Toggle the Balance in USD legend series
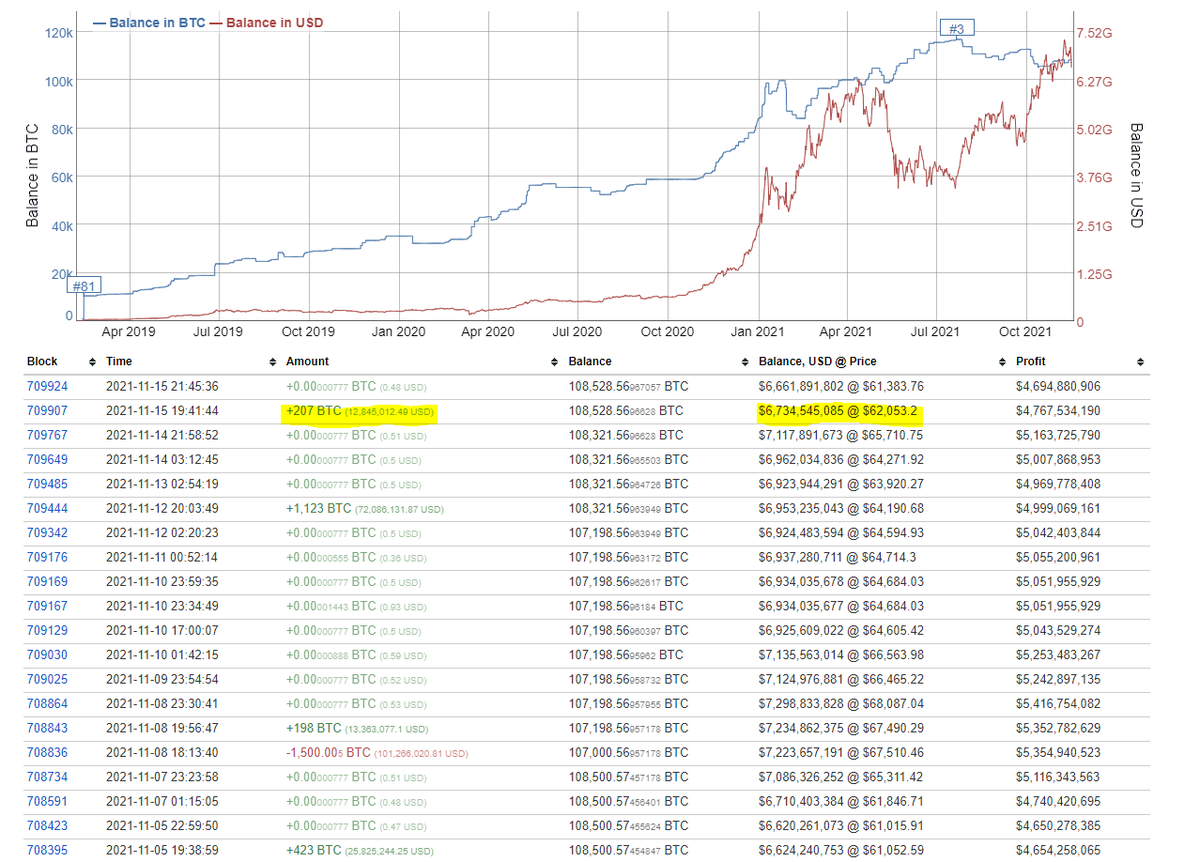This screenshot has height=862, width=1200. [267, 22]
